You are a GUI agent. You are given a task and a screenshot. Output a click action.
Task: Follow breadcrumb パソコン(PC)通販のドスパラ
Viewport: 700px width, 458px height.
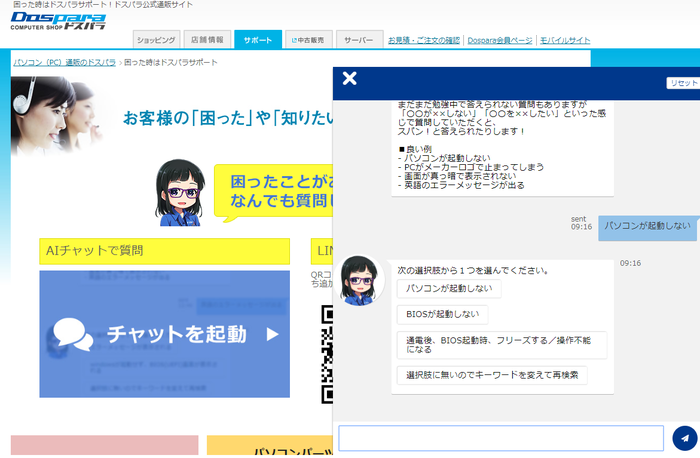[x=64, y=62]
